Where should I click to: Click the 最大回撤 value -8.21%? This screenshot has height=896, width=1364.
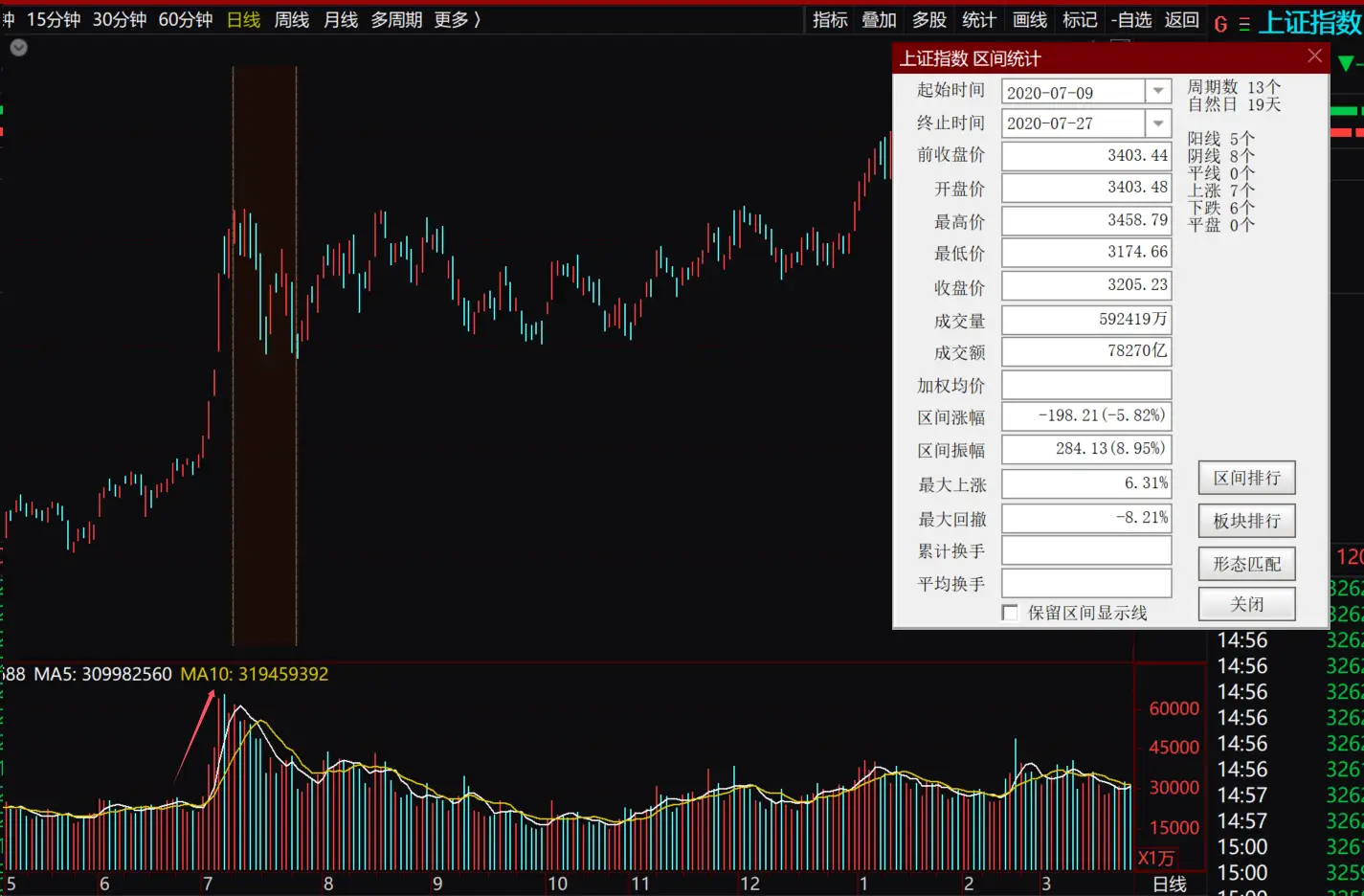pos(1086,518)
